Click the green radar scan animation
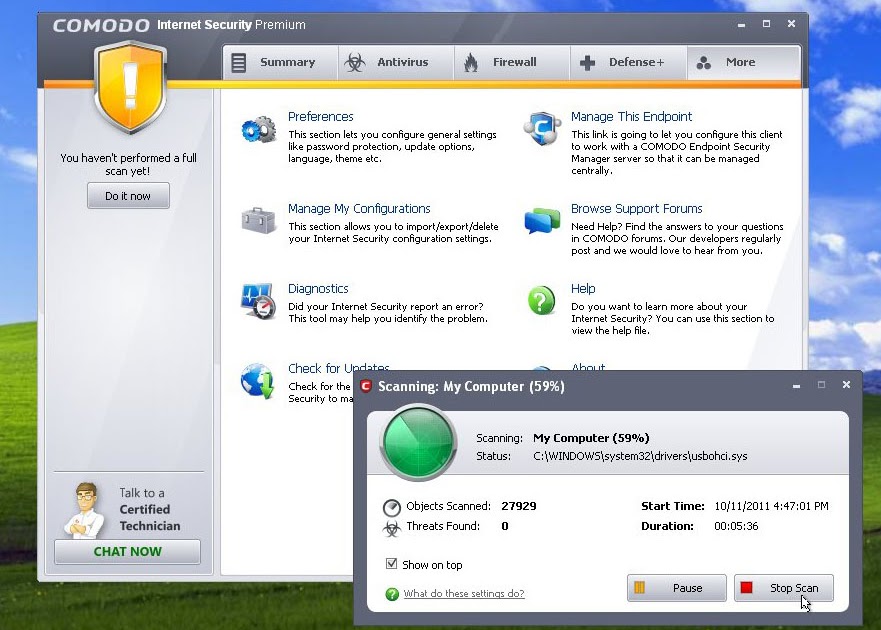Image resolution: width=881 pixels, height=630 pixels. coord(418,442)
